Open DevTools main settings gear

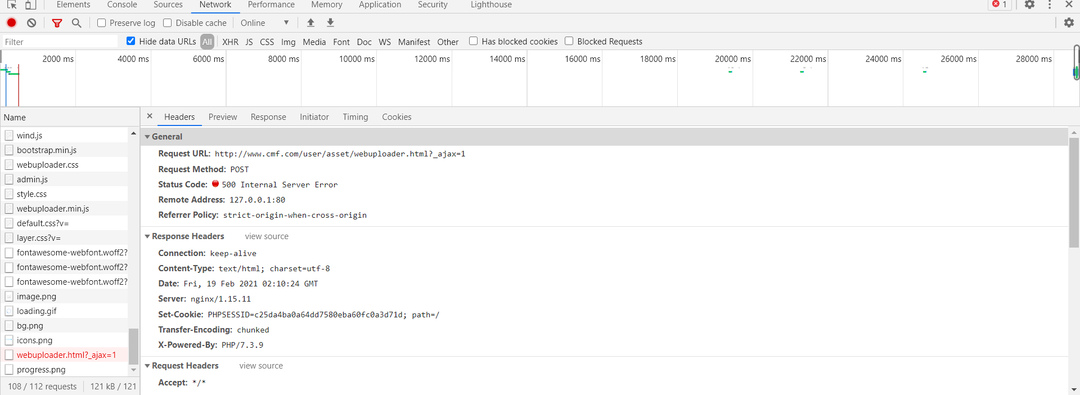(1029, 5)
